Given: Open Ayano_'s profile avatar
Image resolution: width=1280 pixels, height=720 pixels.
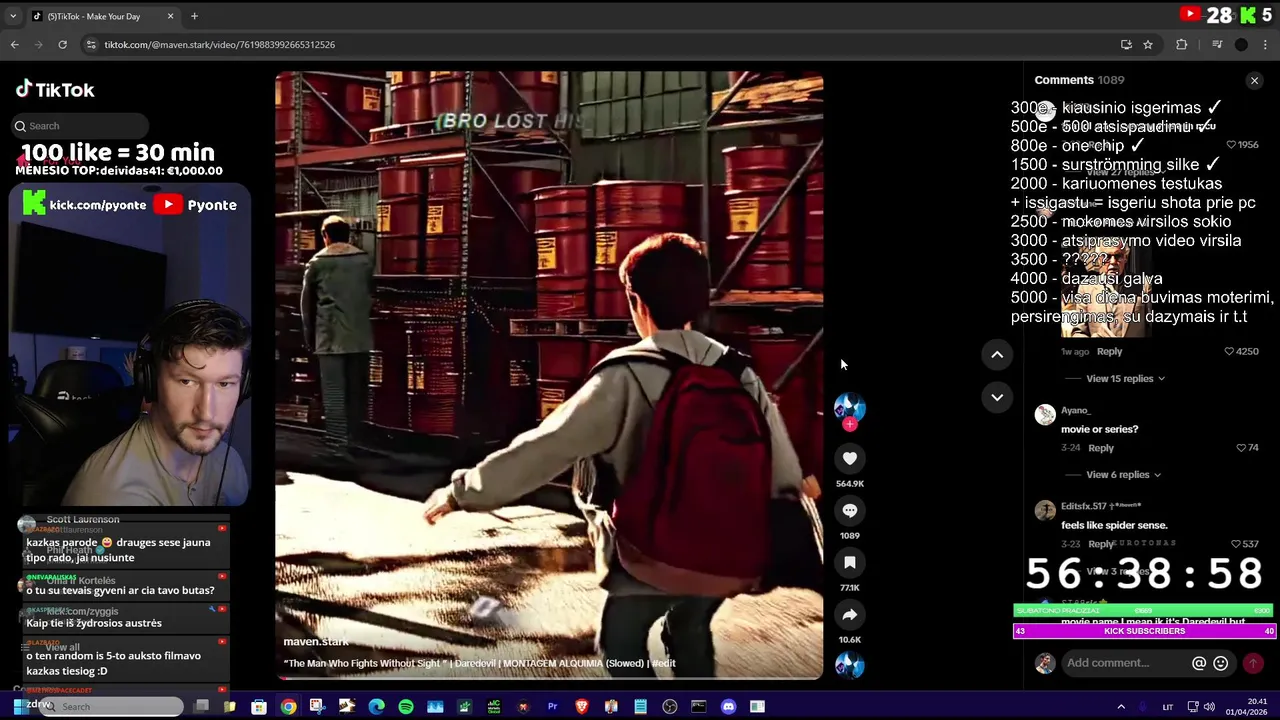Looking at the screenshot, I should [1045, 415].
